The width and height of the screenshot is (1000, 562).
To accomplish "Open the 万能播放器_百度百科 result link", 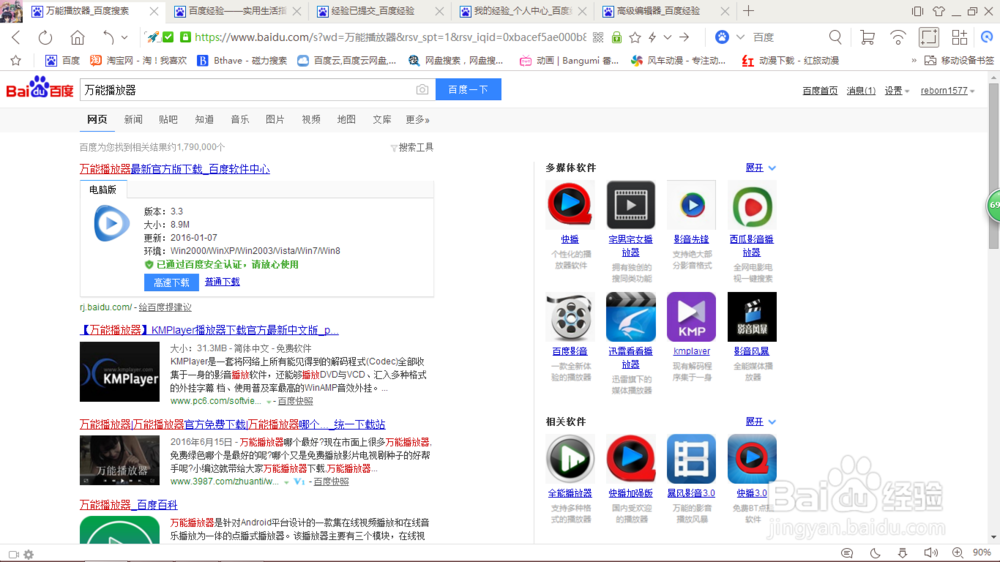I will point(128,505).
